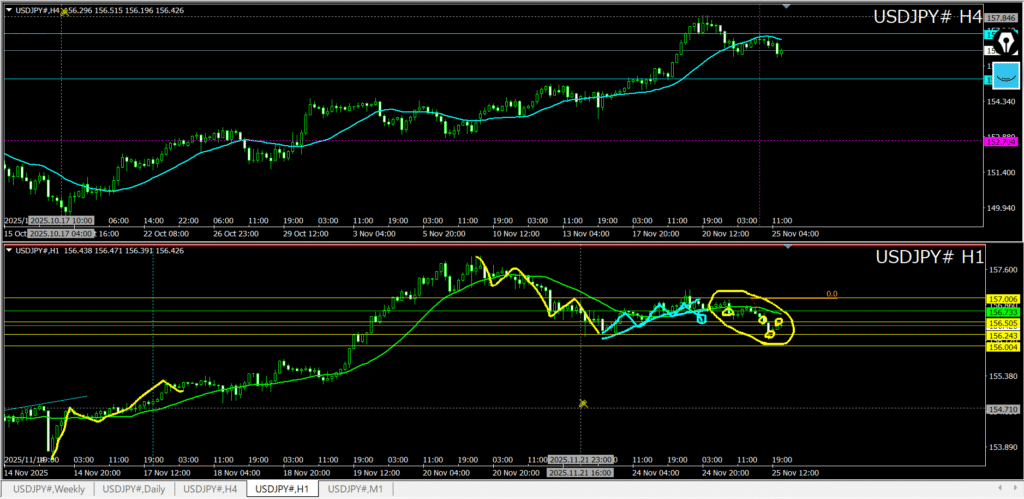The width and height of the screenshot is (1024, 499).
Task: Select the USDJPY#,H1 tab
Action: point(284,489)
